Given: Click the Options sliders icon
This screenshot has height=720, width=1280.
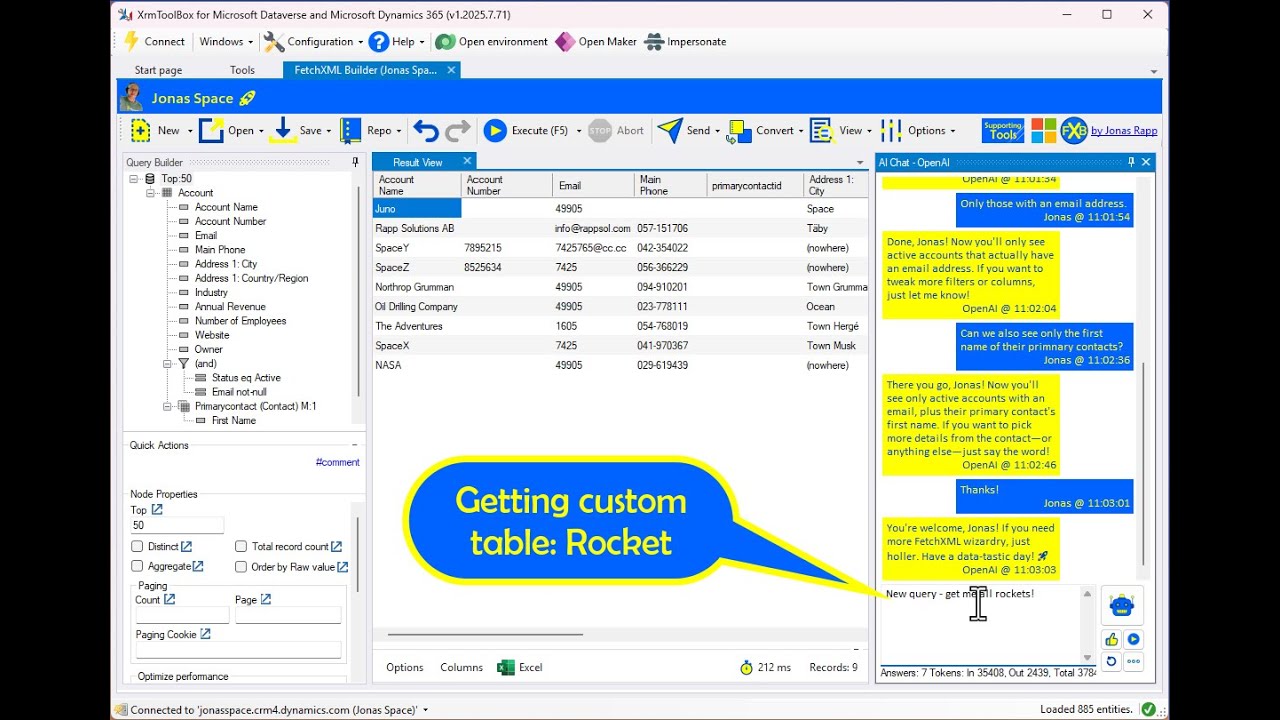Looking at the screenshot, I should (891, 130).
